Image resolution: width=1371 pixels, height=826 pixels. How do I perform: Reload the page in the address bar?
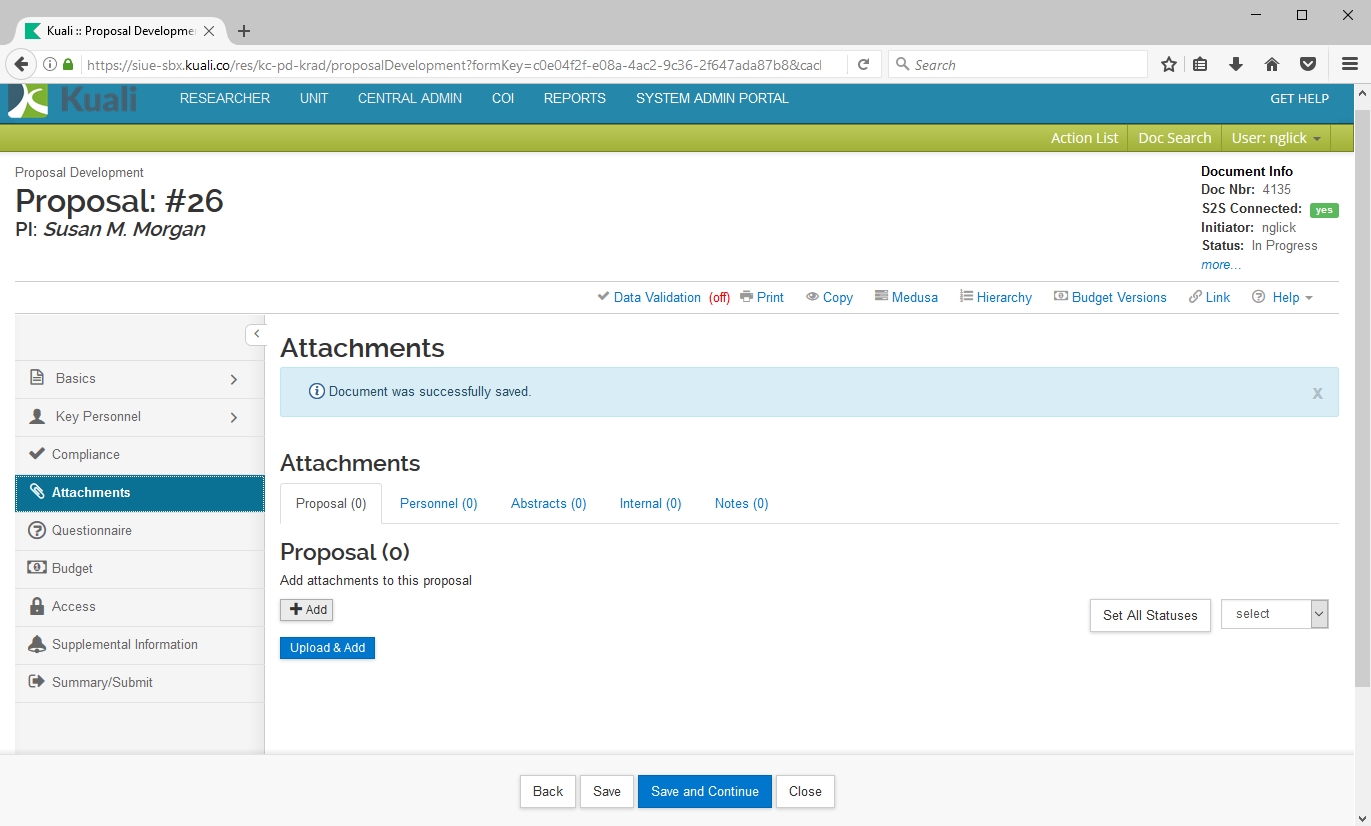[863, 65]
